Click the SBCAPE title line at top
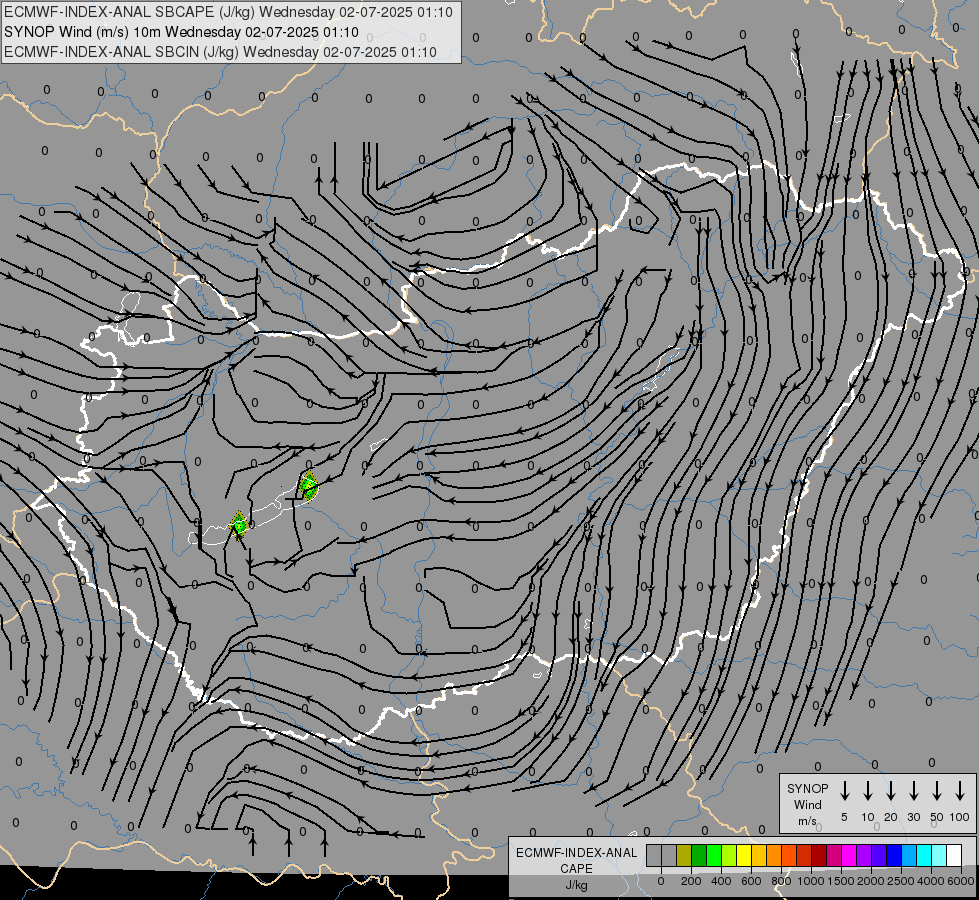 [229, 12]
